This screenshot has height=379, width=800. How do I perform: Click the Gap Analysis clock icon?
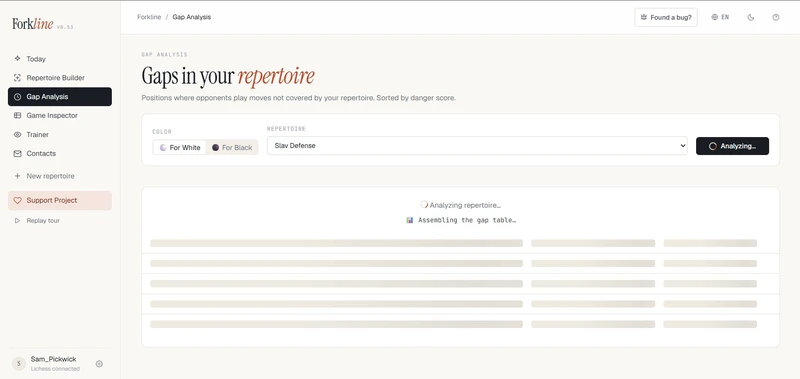point(17,96)
